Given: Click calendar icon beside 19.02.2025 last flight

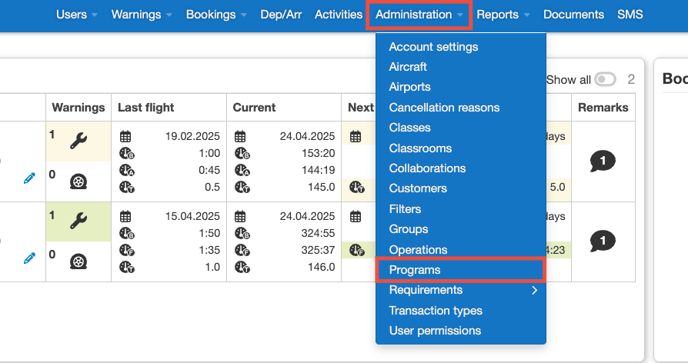Looking at the screenshot, I should (x=125, y=137).
